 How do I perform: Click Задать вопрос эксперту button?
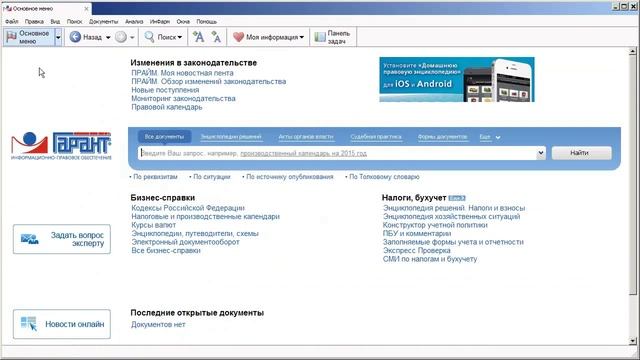tap(62, 239)
